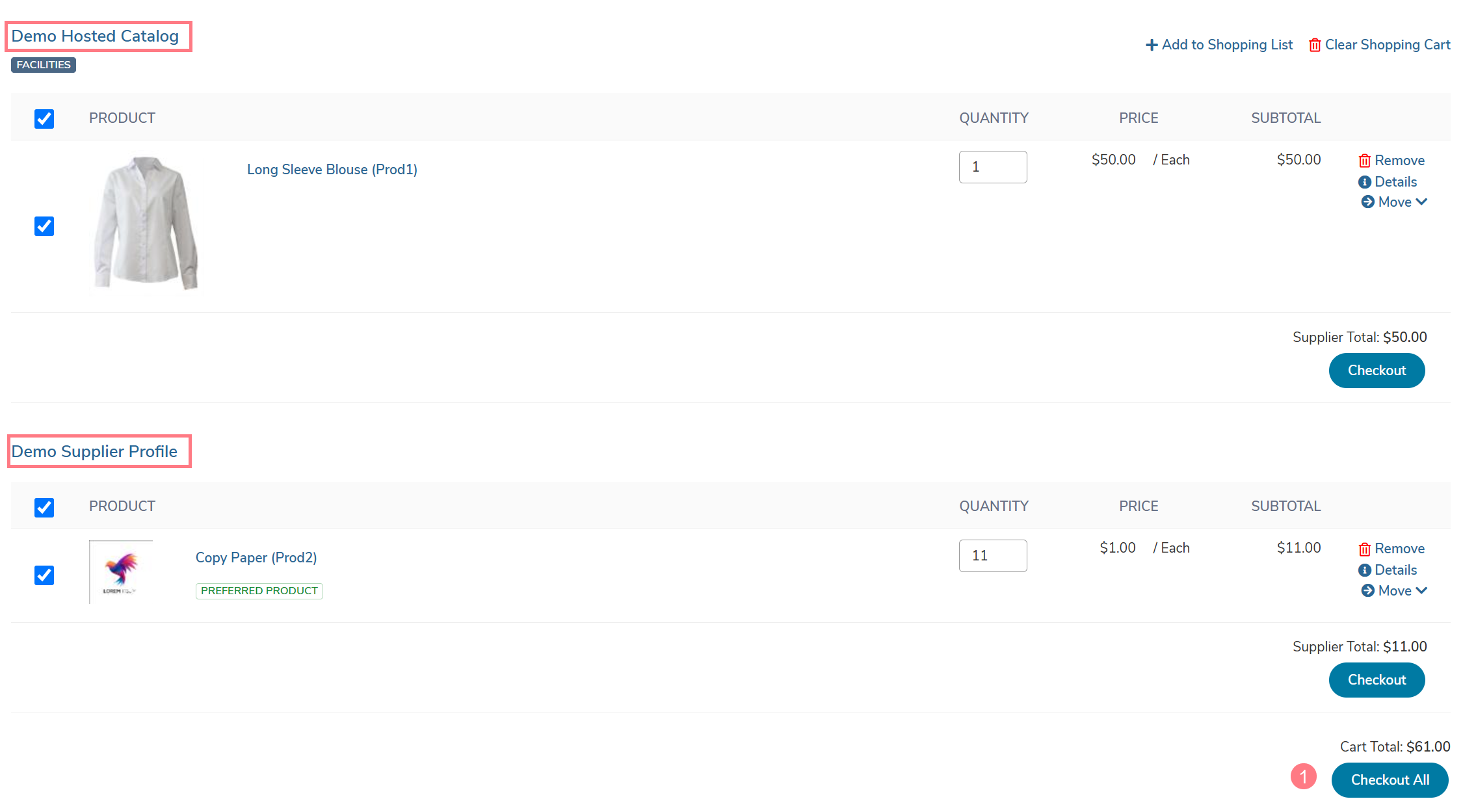The width and height of the screenshot is (1463, 812).
Task: Click the Details info icon for Copy Paper
Action: point(1365,570)
